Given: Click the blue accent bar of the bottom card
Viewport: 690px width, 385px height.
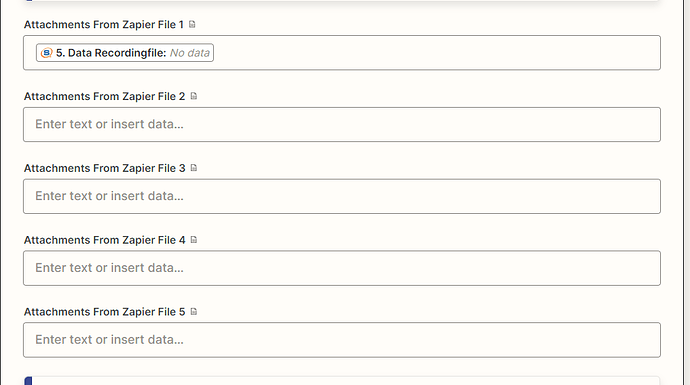Looking at the screenshot, I should tap(28, 381).
